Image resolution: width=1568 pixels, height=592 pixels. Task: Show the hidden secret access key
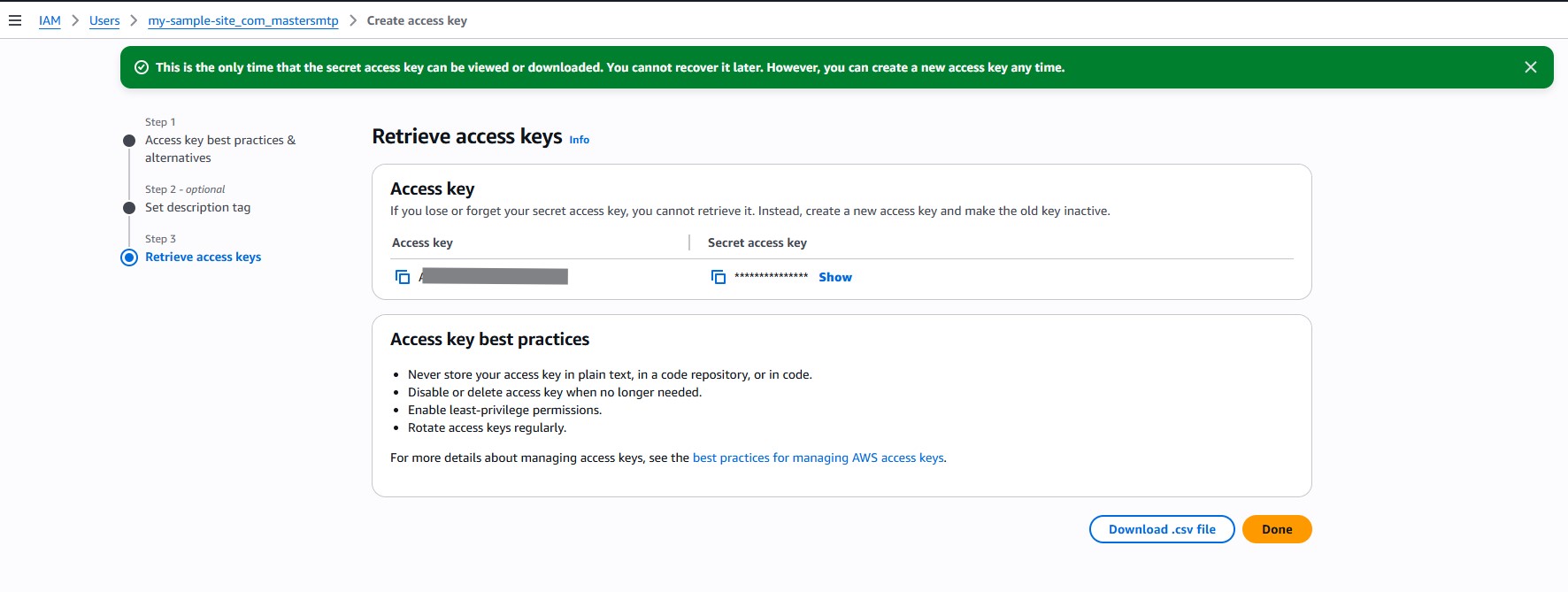tap(834, 277)
